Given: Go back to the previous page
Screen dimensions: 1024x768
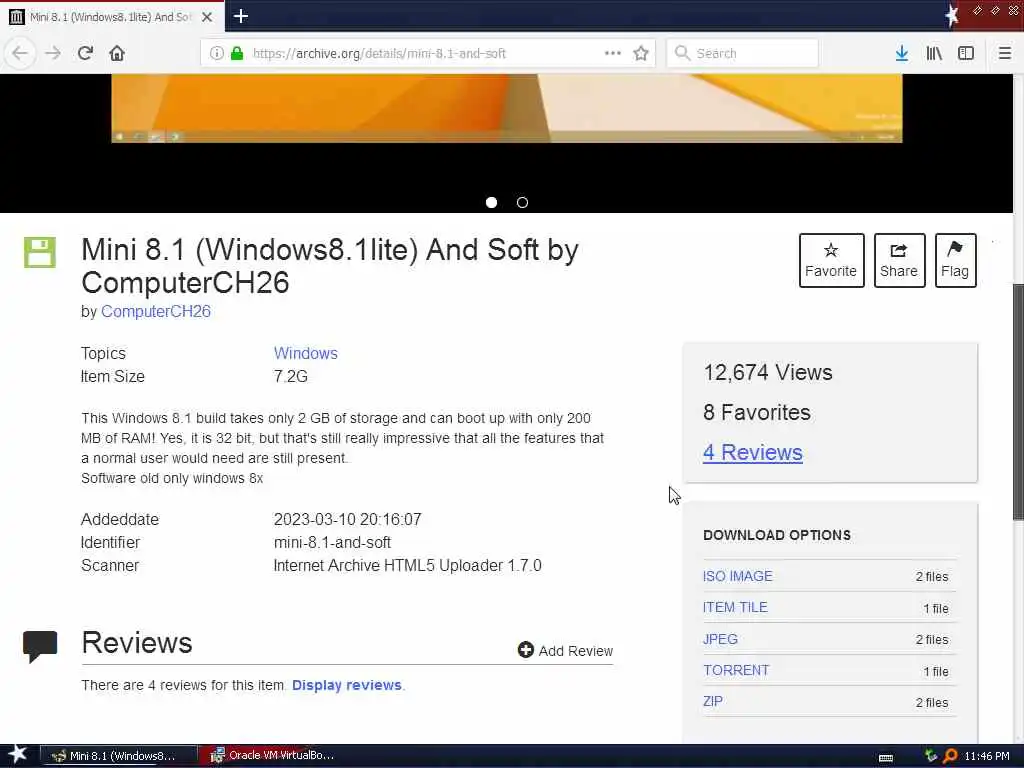Looking at the screenshot, I should (20, 53).
